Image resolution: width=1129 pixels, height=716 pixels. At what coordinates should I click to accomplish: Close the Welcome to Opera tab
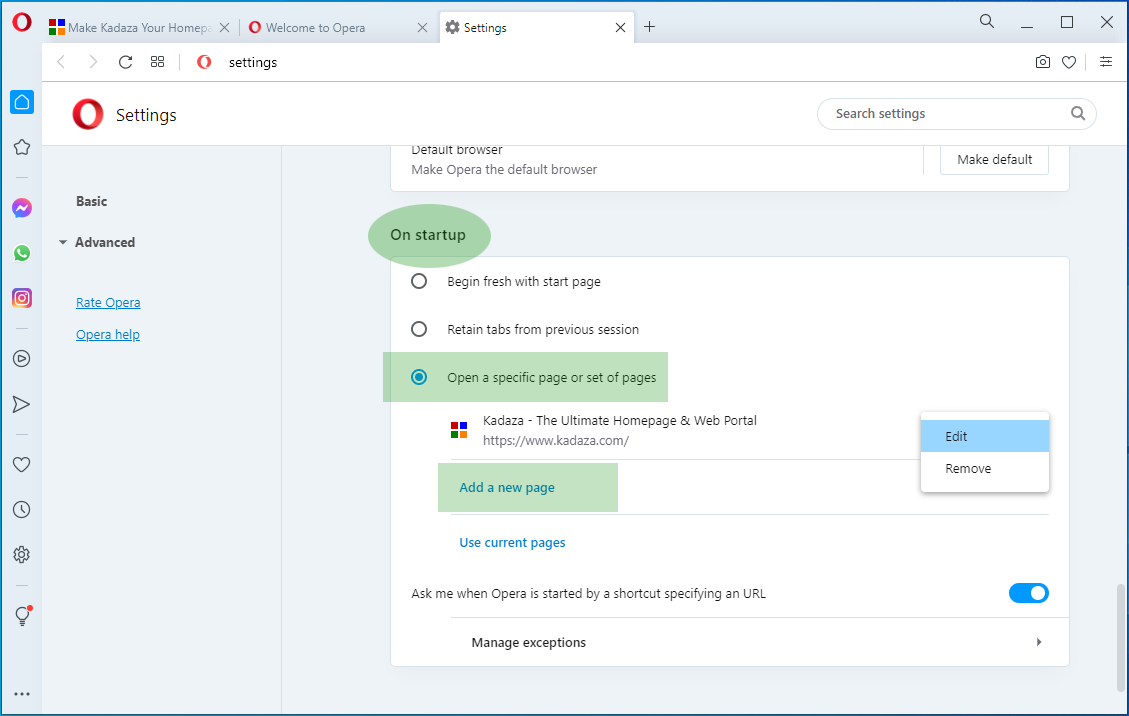[x=423, y=27]
